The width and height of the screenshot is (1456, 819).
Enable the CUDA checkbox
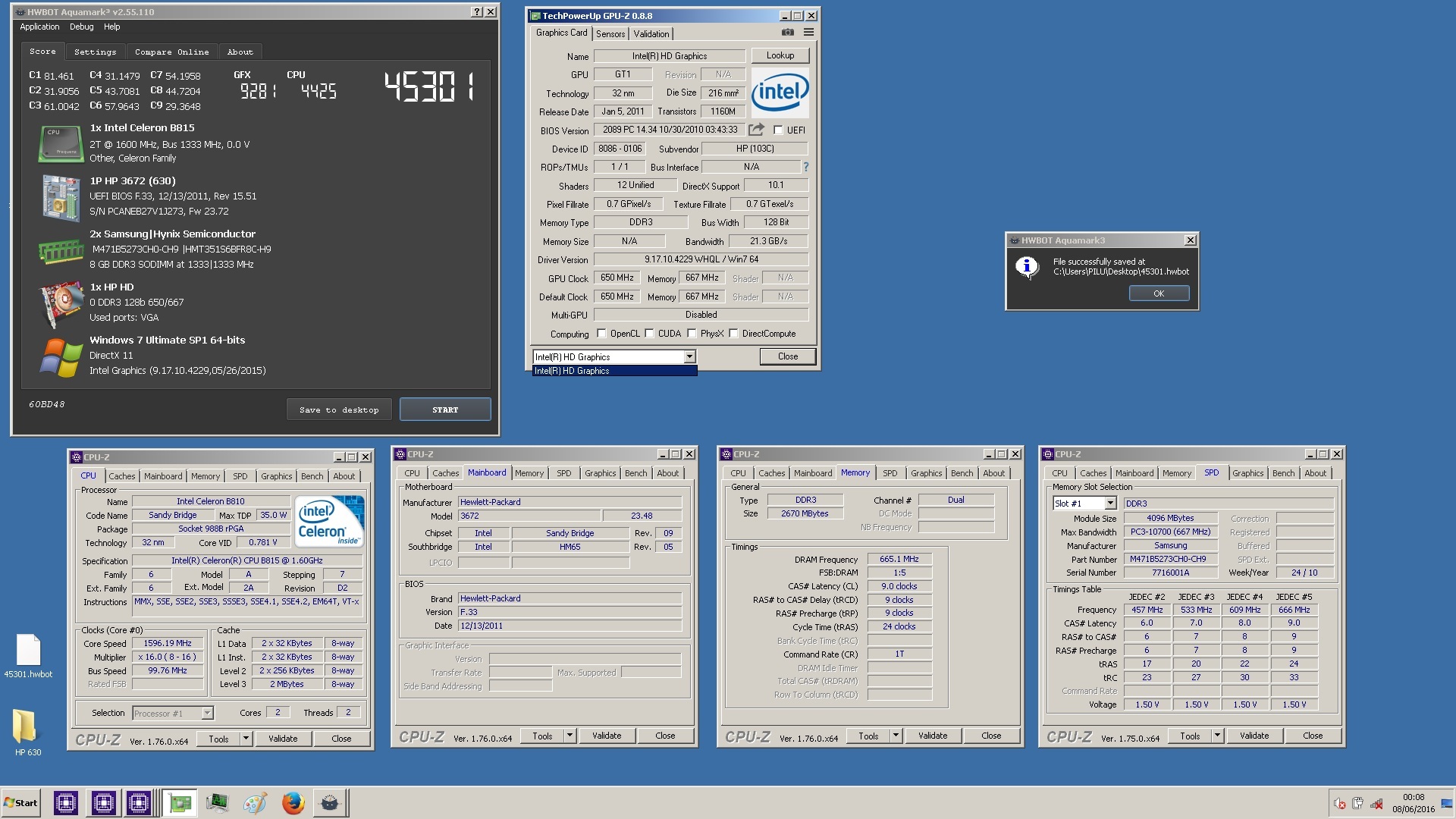coord(649,333)
